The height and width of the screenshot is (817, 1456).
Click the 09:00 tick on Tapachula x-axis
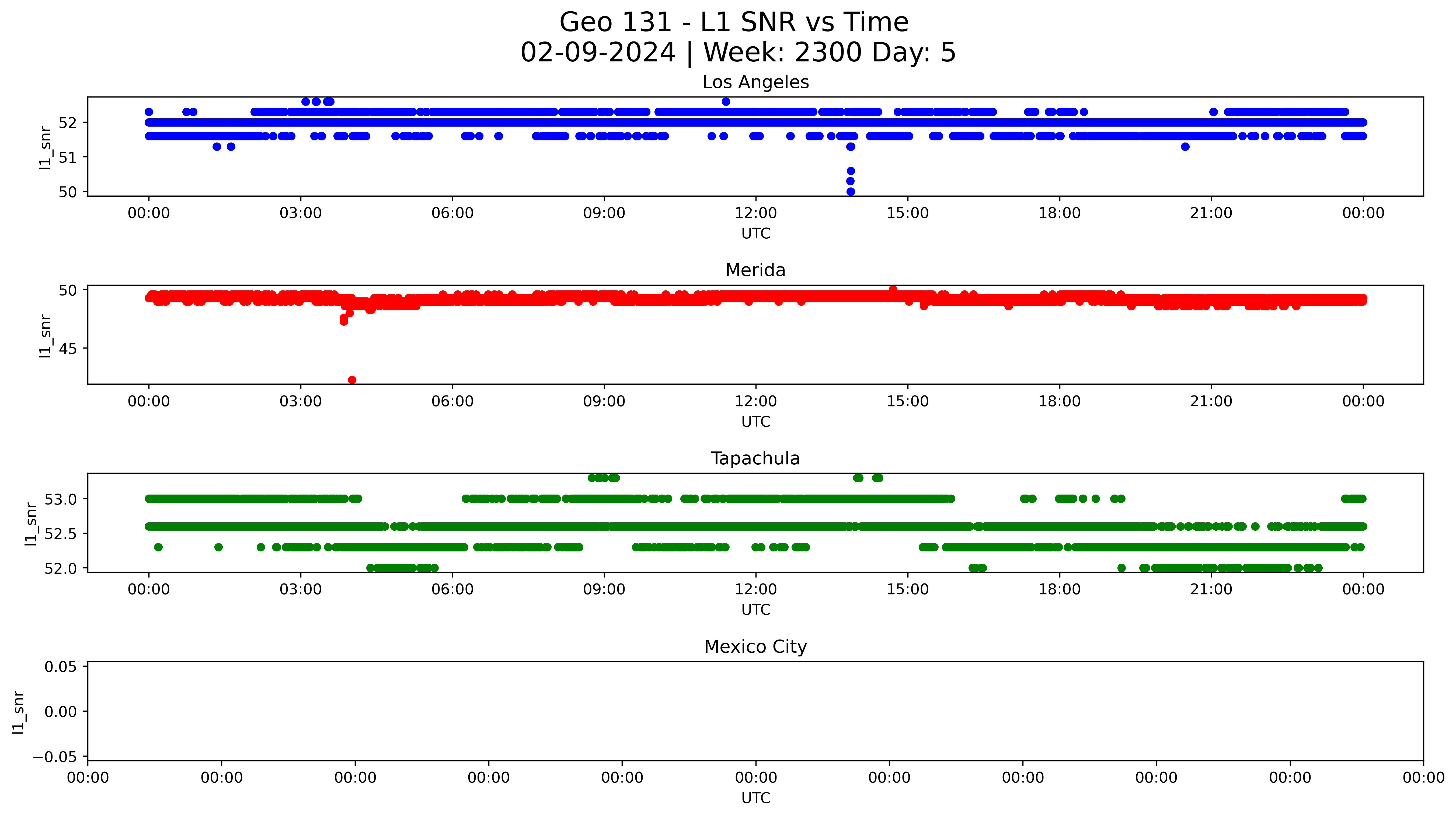pyautogui.click(x=604, y=590)
